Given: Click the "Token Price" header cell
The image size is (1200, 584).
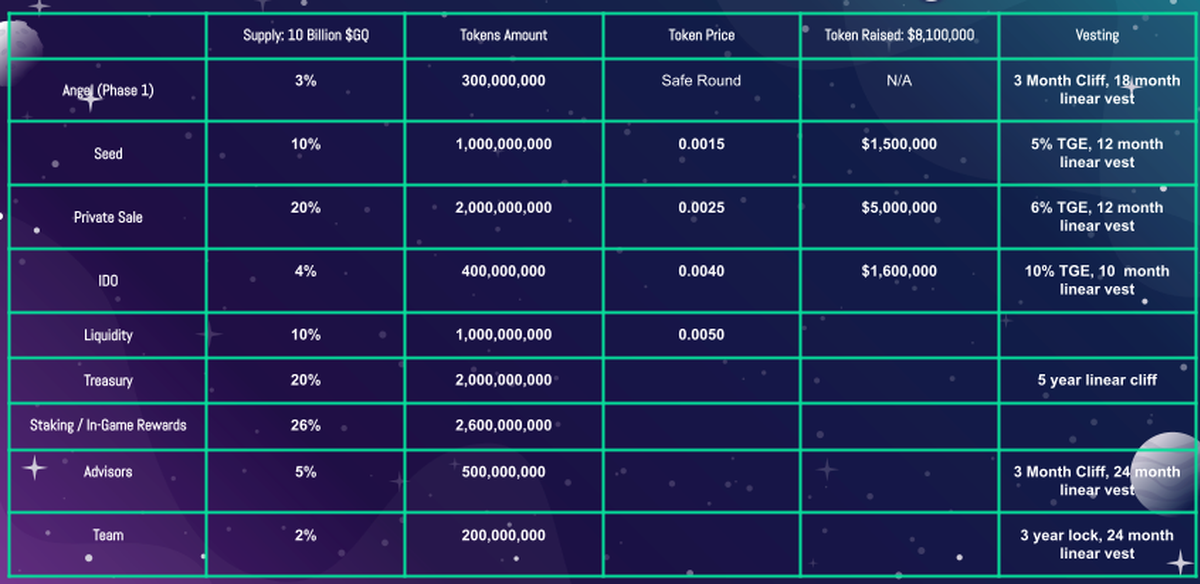Looking at the screenshot, I should tap(700, 35).
